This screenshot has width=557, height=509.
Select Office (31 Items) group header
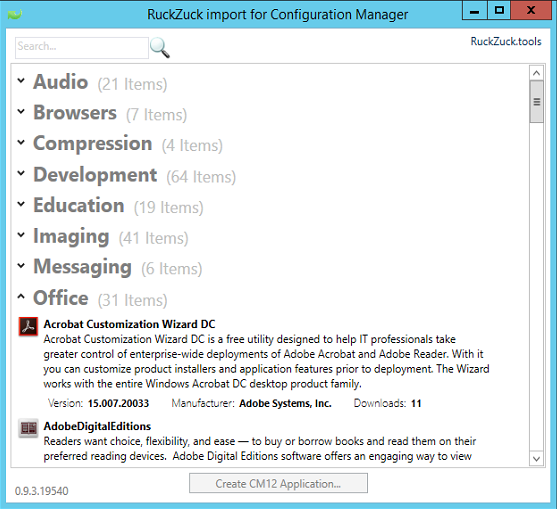(100, 298)
